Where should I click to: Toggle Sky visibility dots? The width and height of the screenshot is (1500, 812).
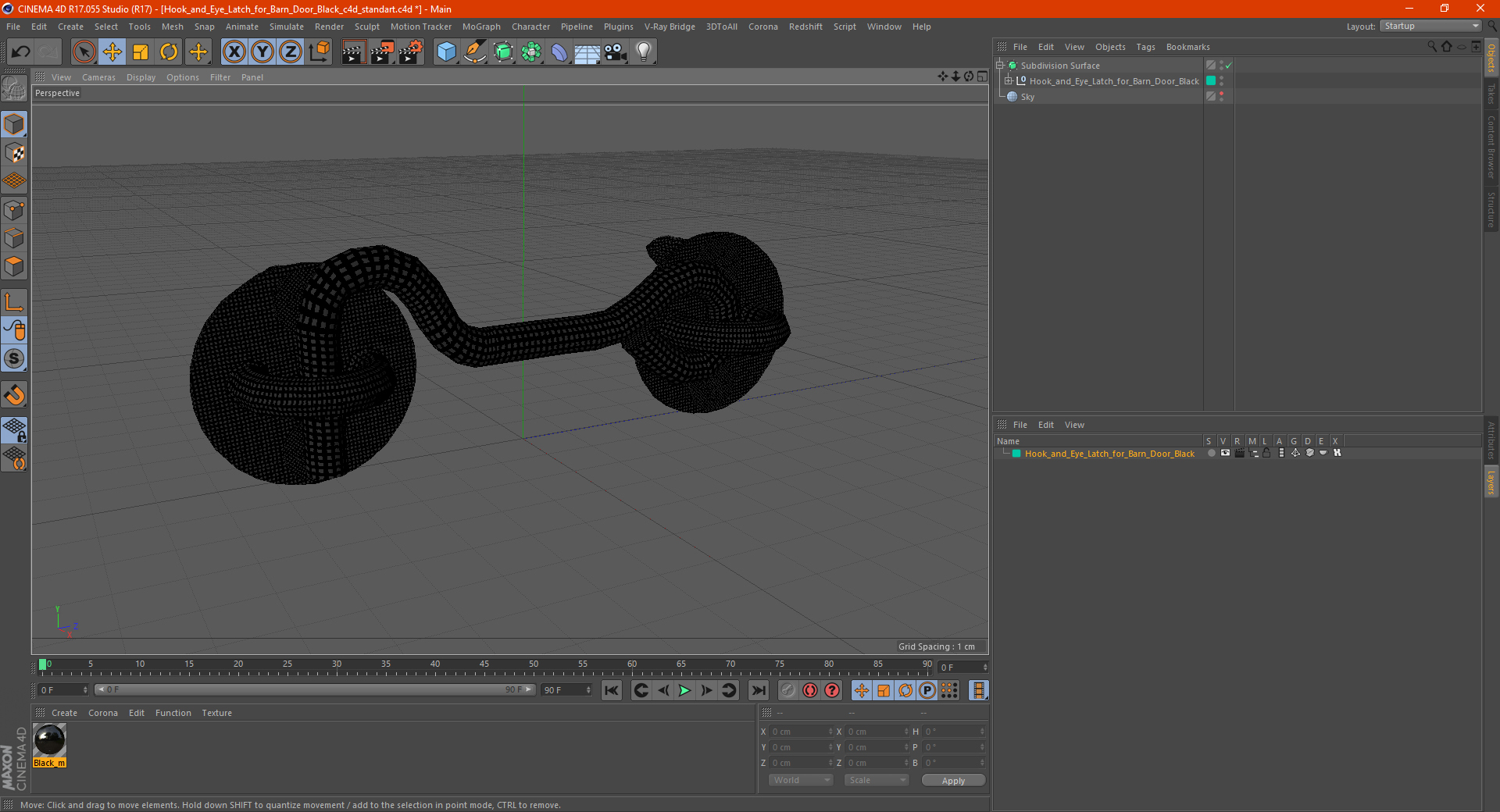(1221, 97)
